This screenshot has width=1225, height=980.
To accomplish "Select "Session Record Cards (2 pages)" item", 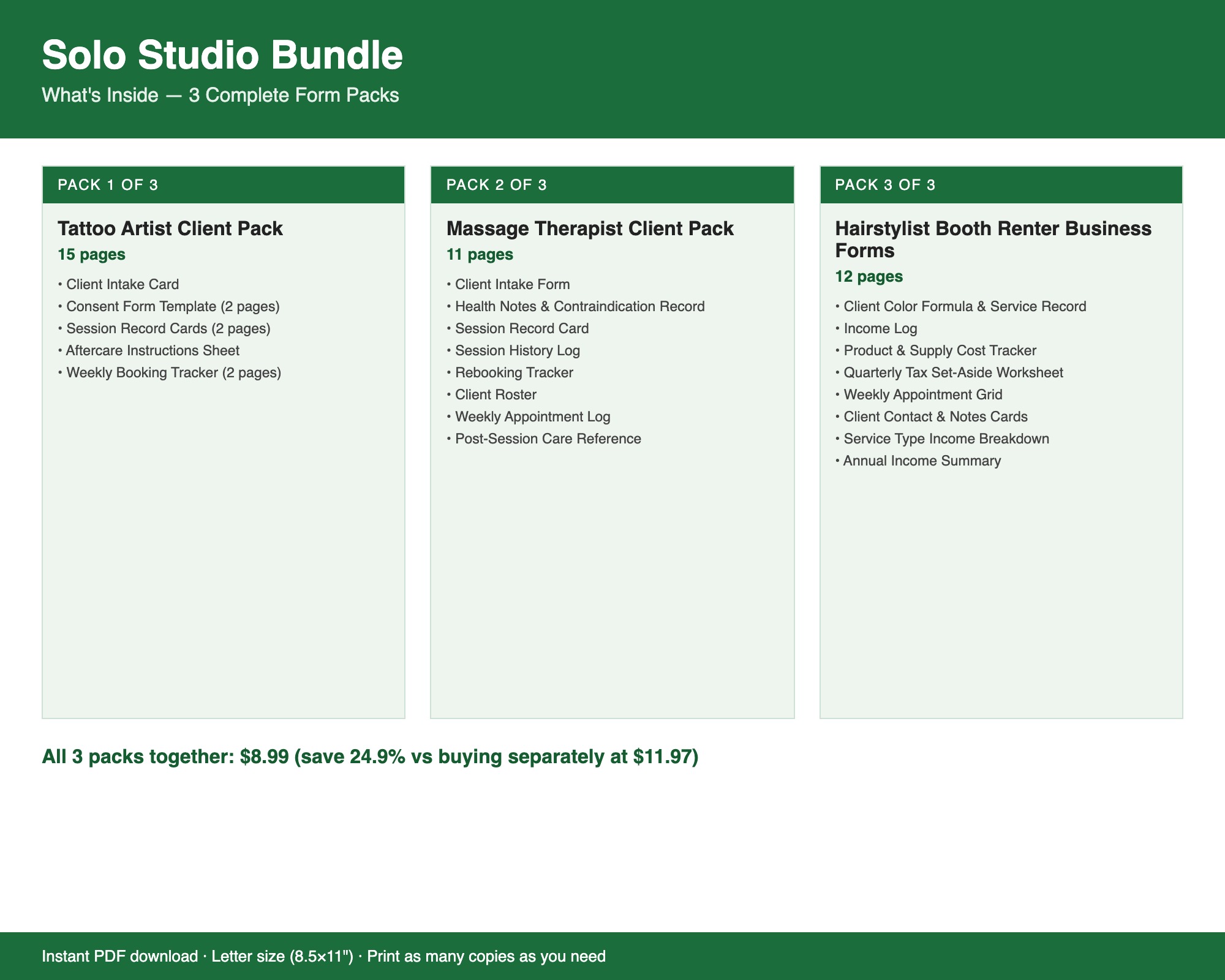I will pyautogui.click(x=164, y=328).
